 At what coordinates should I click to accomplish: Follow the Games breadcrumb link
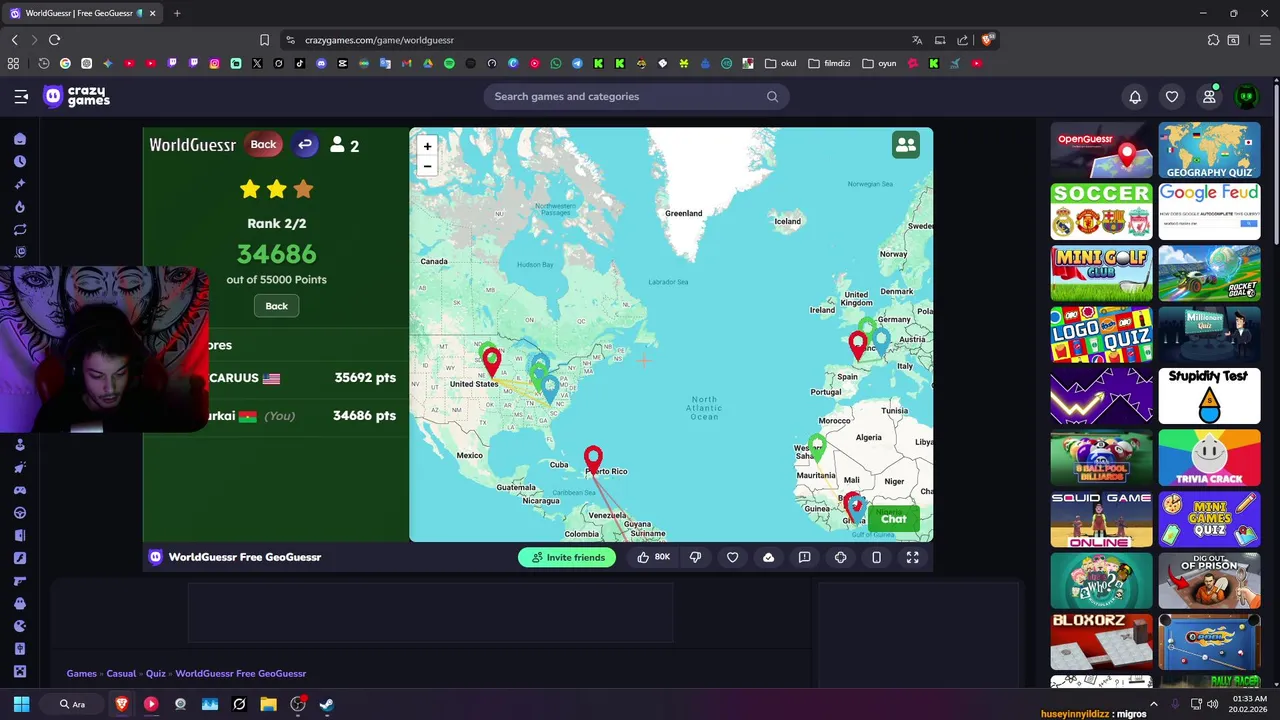pos(82,674)
